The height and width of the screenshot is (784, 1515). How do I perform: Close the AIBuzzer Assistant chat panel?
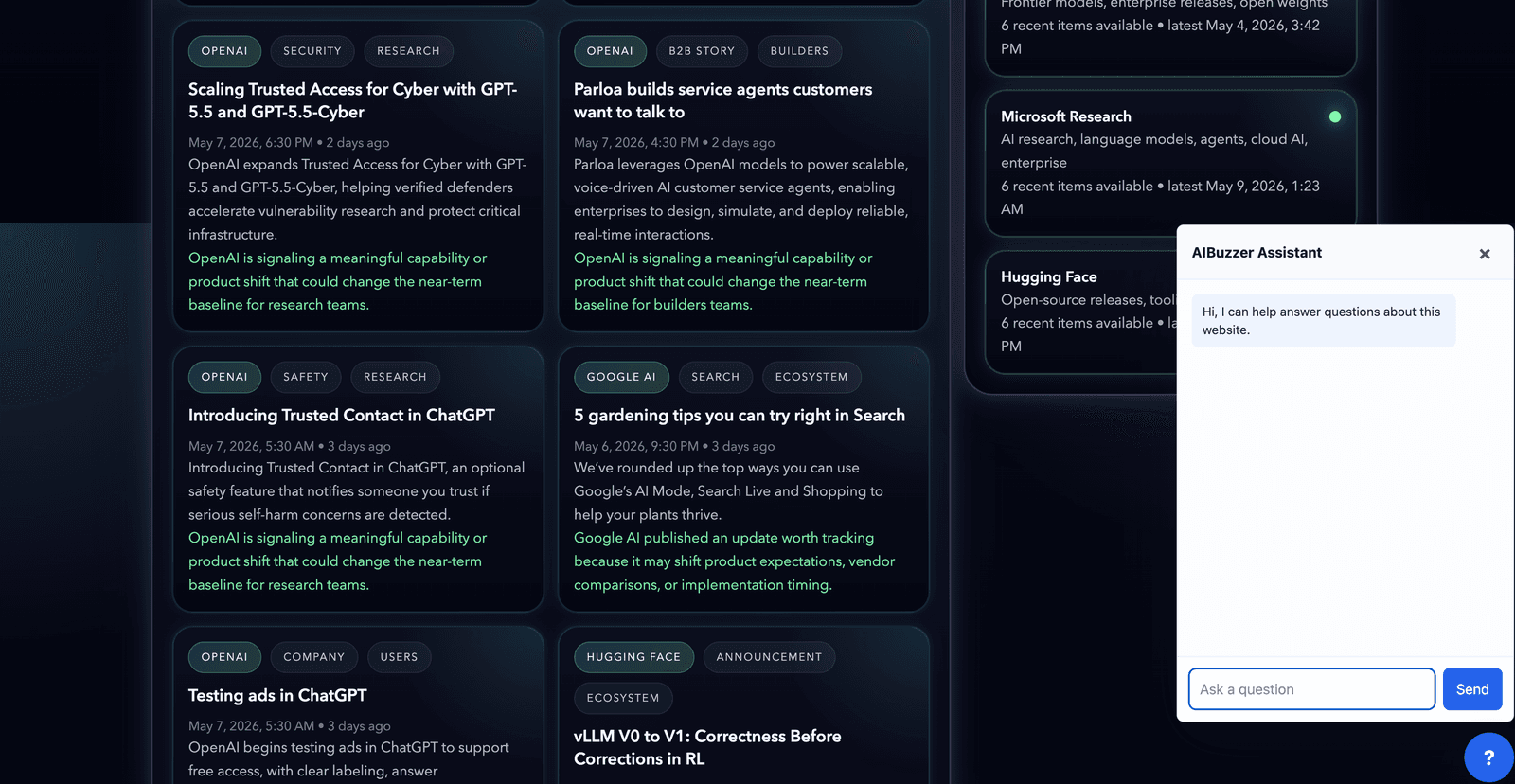pos(1485,254)
